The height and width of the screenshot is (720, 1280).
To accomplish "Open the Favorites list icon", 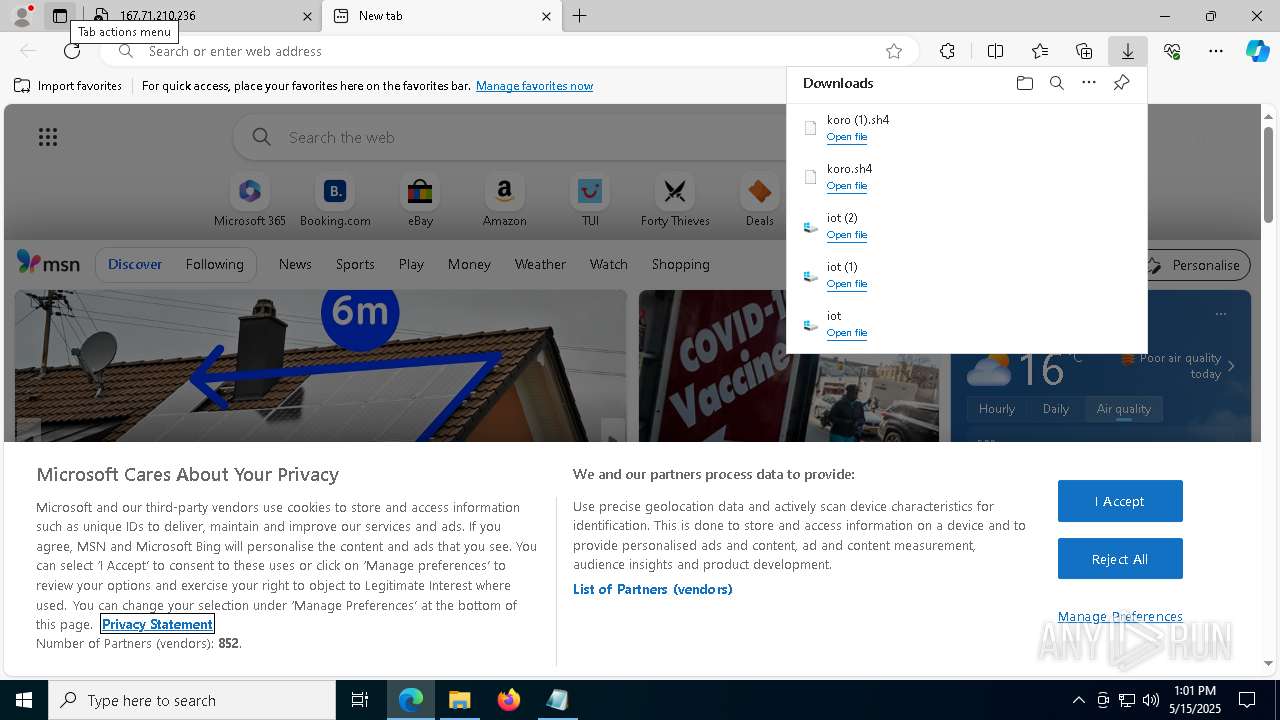I will coord(1040,51).
